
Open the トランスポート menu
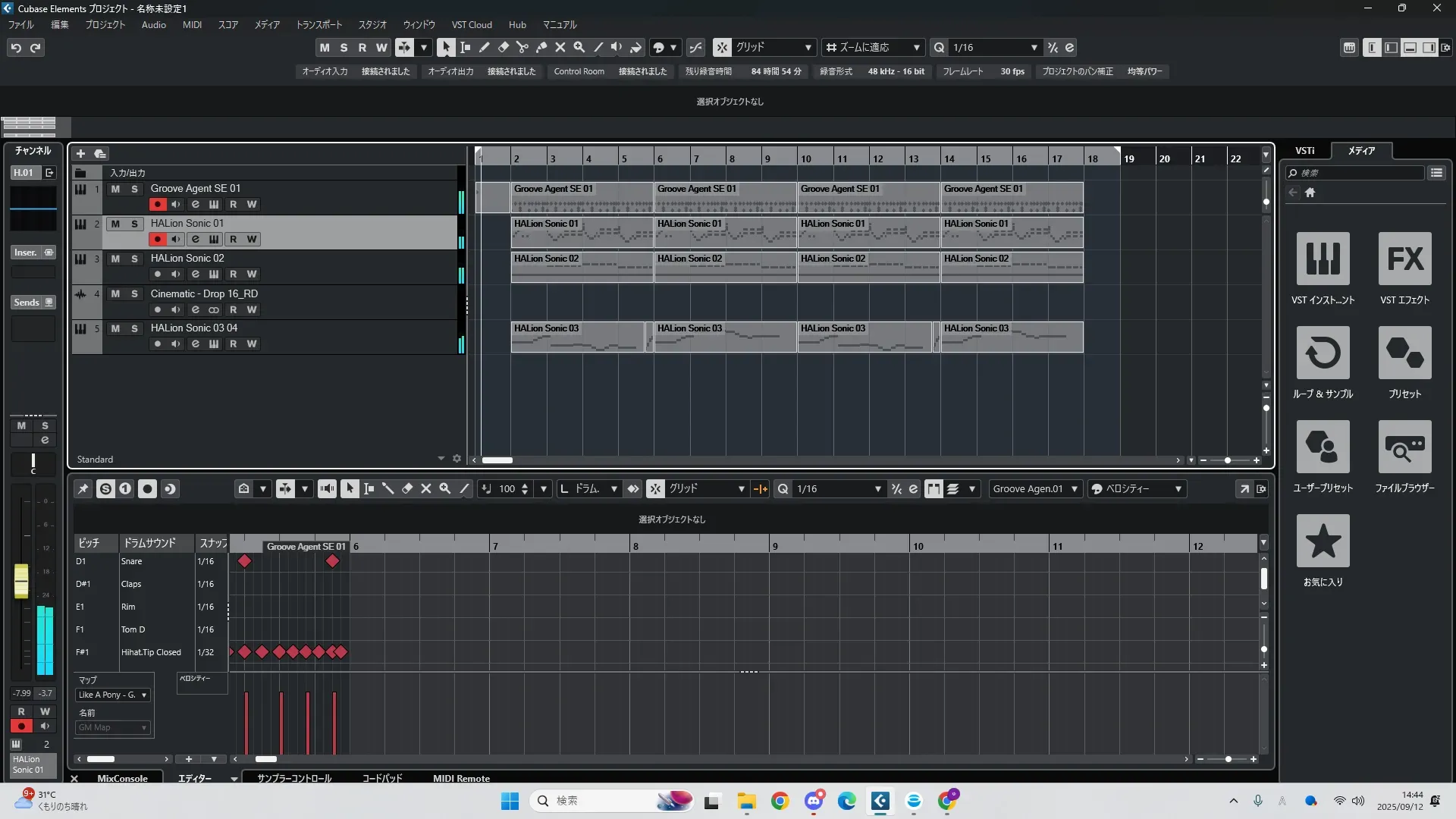[318, 24]
